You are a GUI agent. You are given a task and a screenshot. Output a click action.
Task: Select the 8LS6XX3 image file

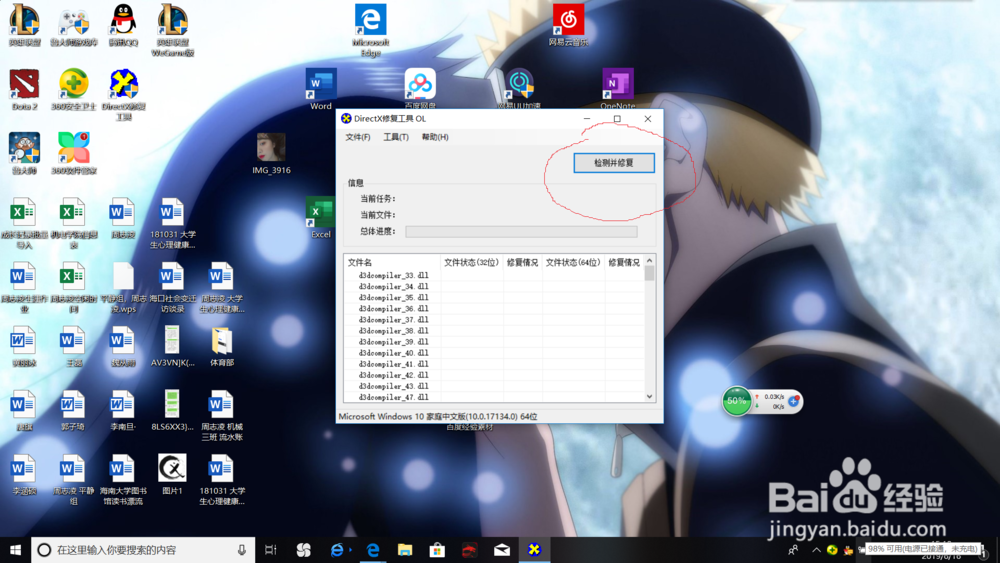pos(172,410)
